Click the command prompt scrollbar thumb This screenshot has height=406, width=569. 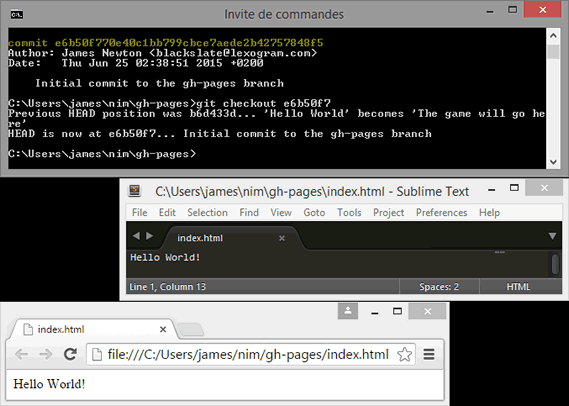pyautogui.click(x=553, y=51)
